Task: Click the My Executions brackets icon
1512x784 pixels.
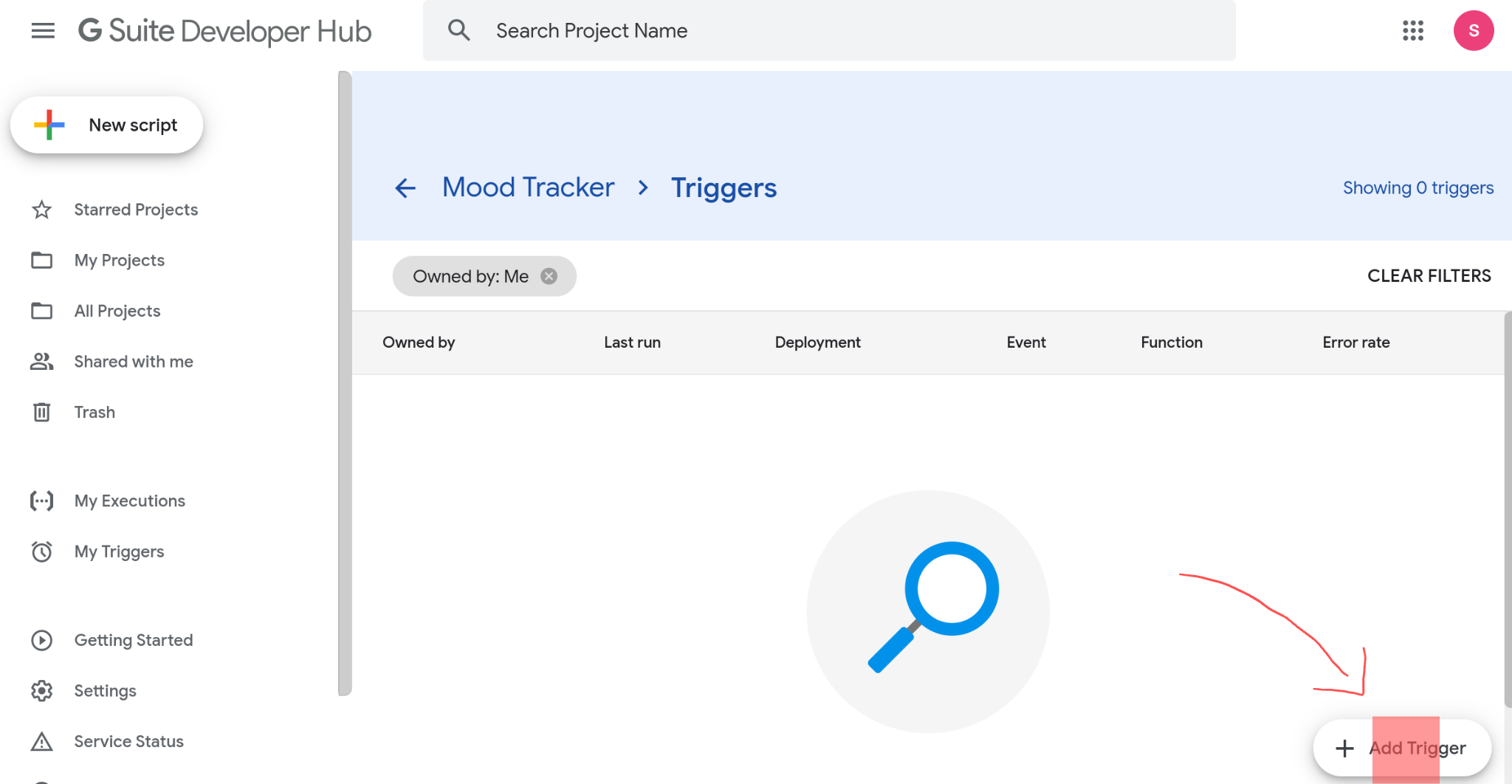Action: pyautogui.click(x=42, y=501)
